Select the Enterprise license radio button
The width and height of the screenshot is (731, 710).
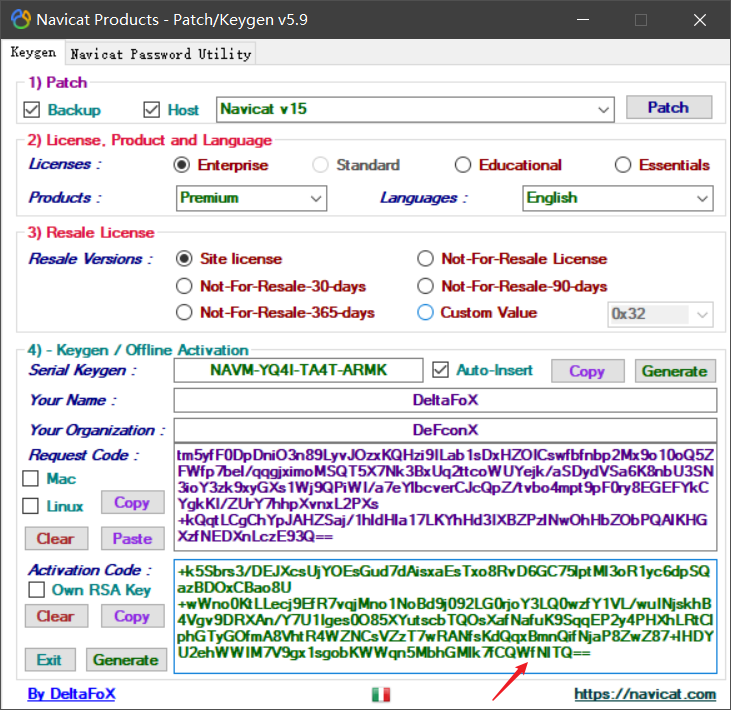pos(182,165)
